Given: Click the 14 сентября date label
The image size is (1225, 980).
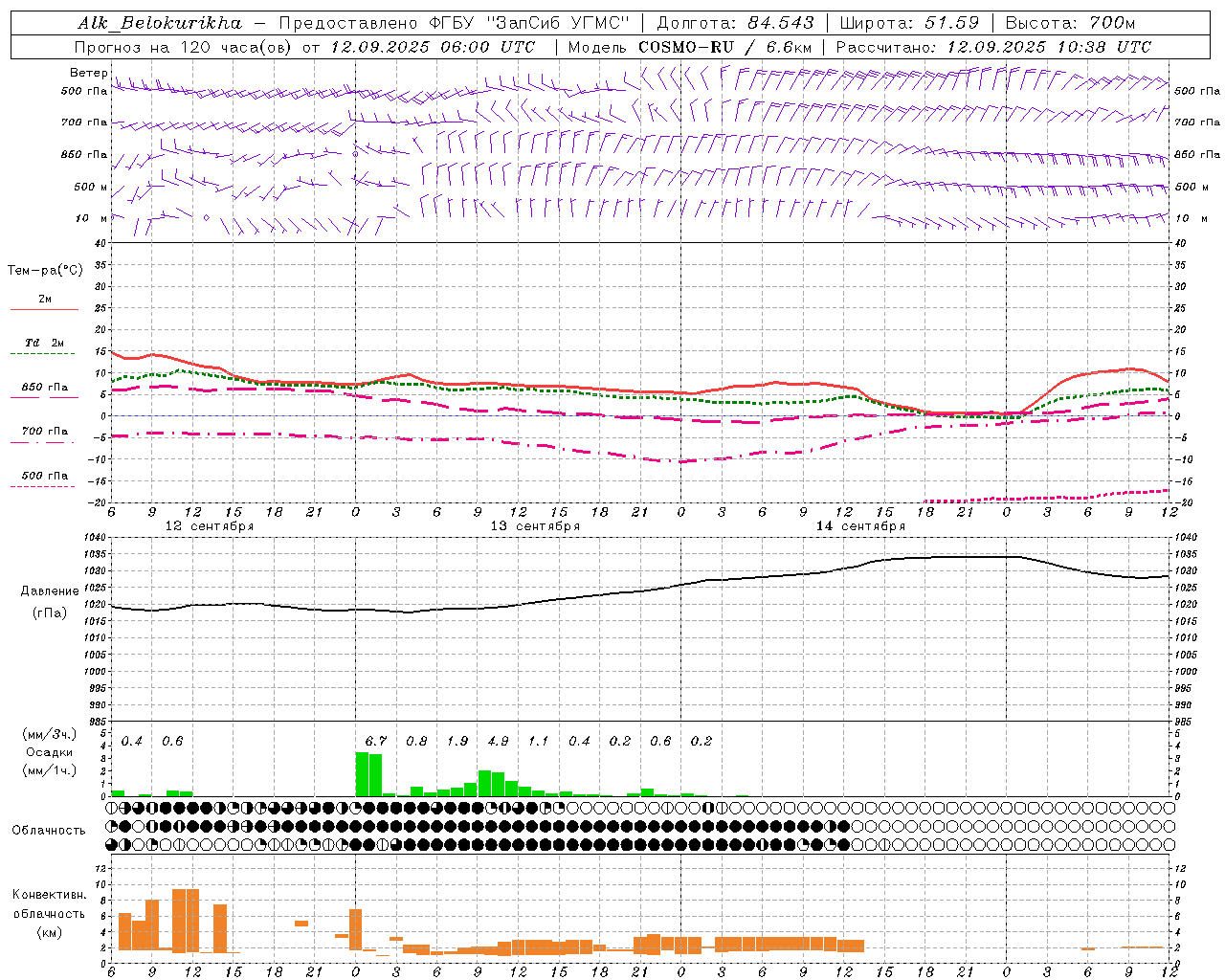Looking at the screenshot, I should point(860,526).
